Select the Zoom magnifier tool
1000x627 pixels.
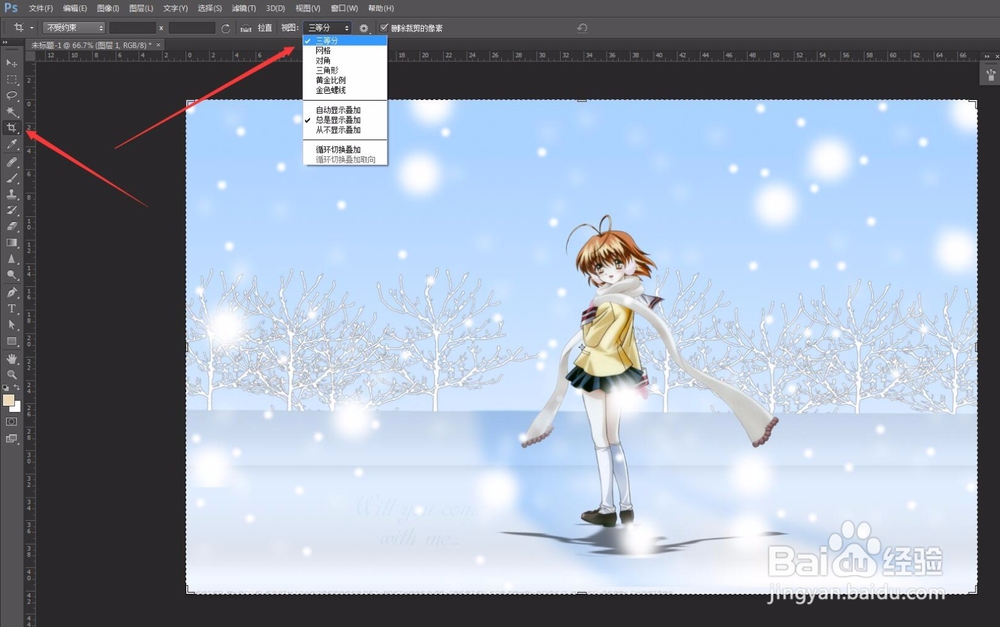click(x=11, y=374)
